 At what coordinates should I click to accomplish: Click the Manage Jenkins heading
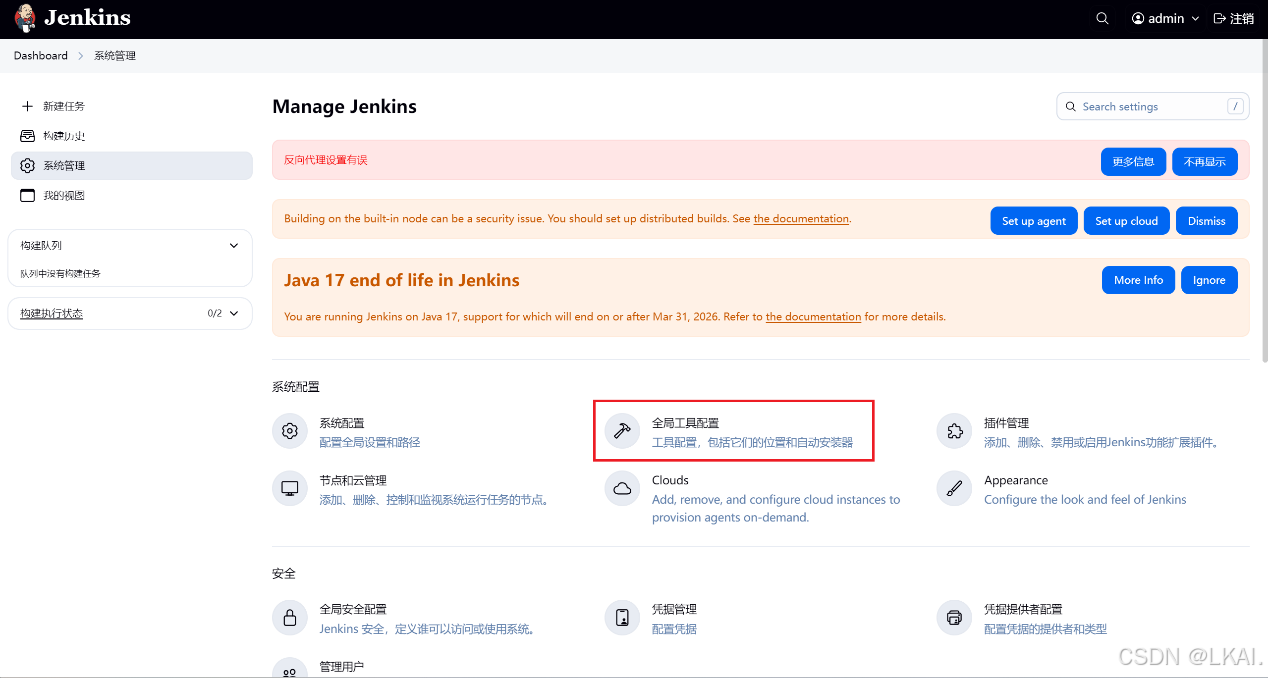click(x=344, y=107)
